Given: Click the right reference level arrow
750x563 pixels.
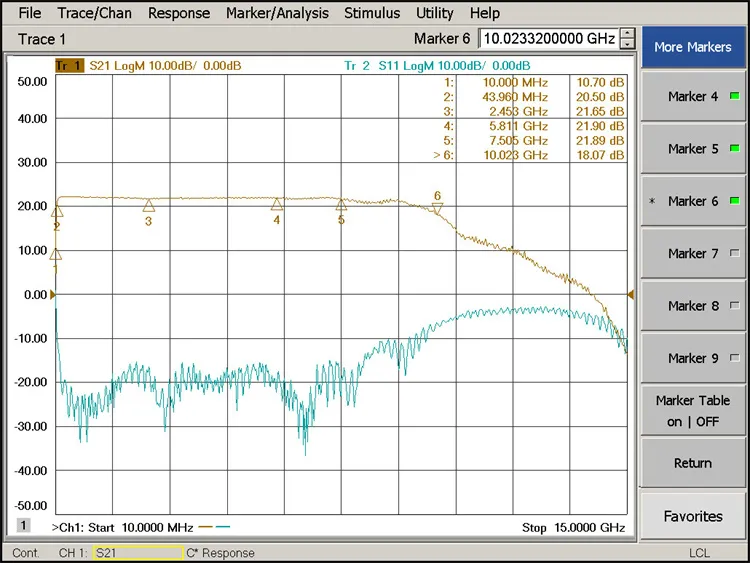Looking at the screenshot, I should 630,295.
